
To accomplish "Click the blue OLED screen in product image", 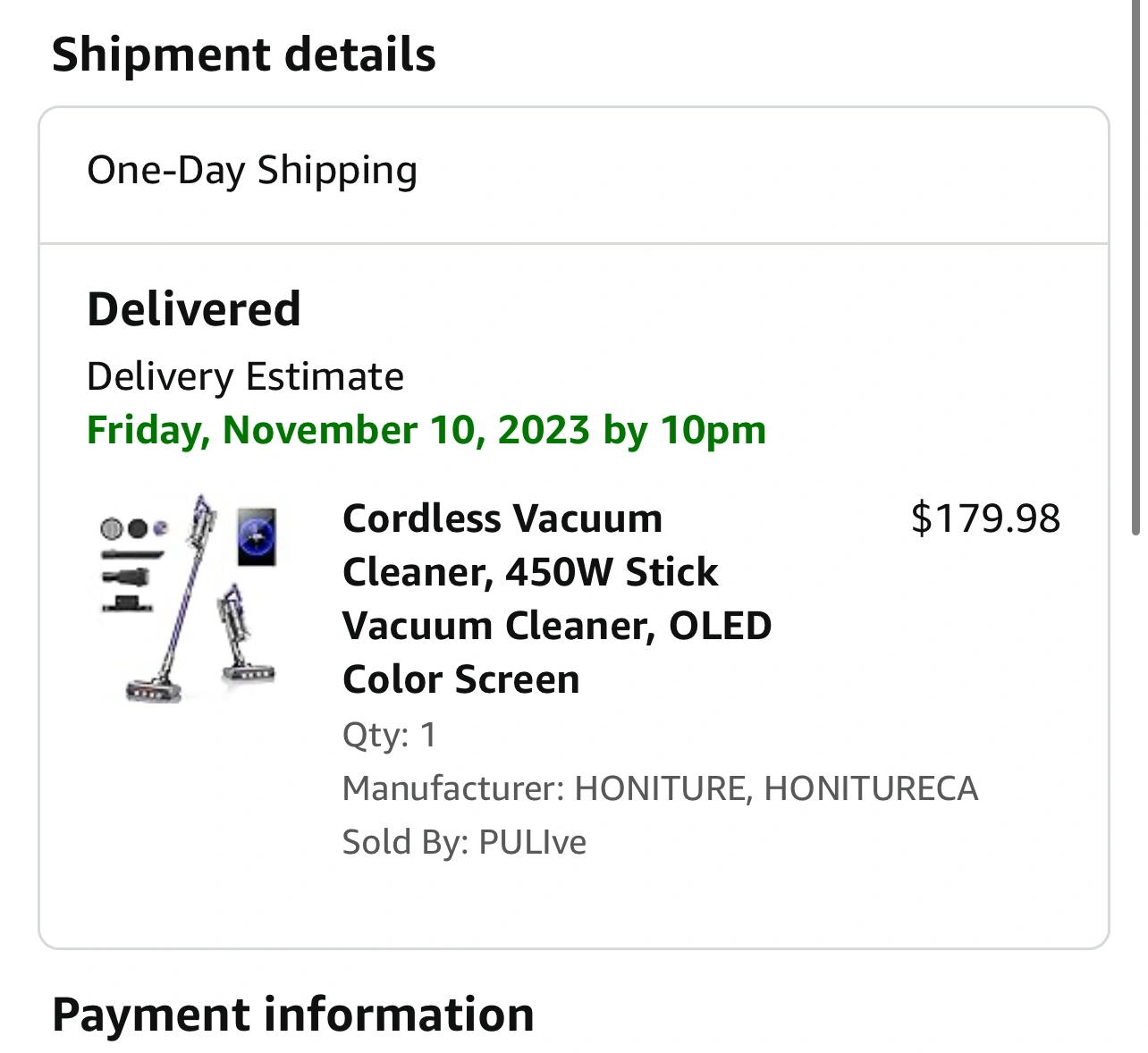I will [x=257, y=536].
